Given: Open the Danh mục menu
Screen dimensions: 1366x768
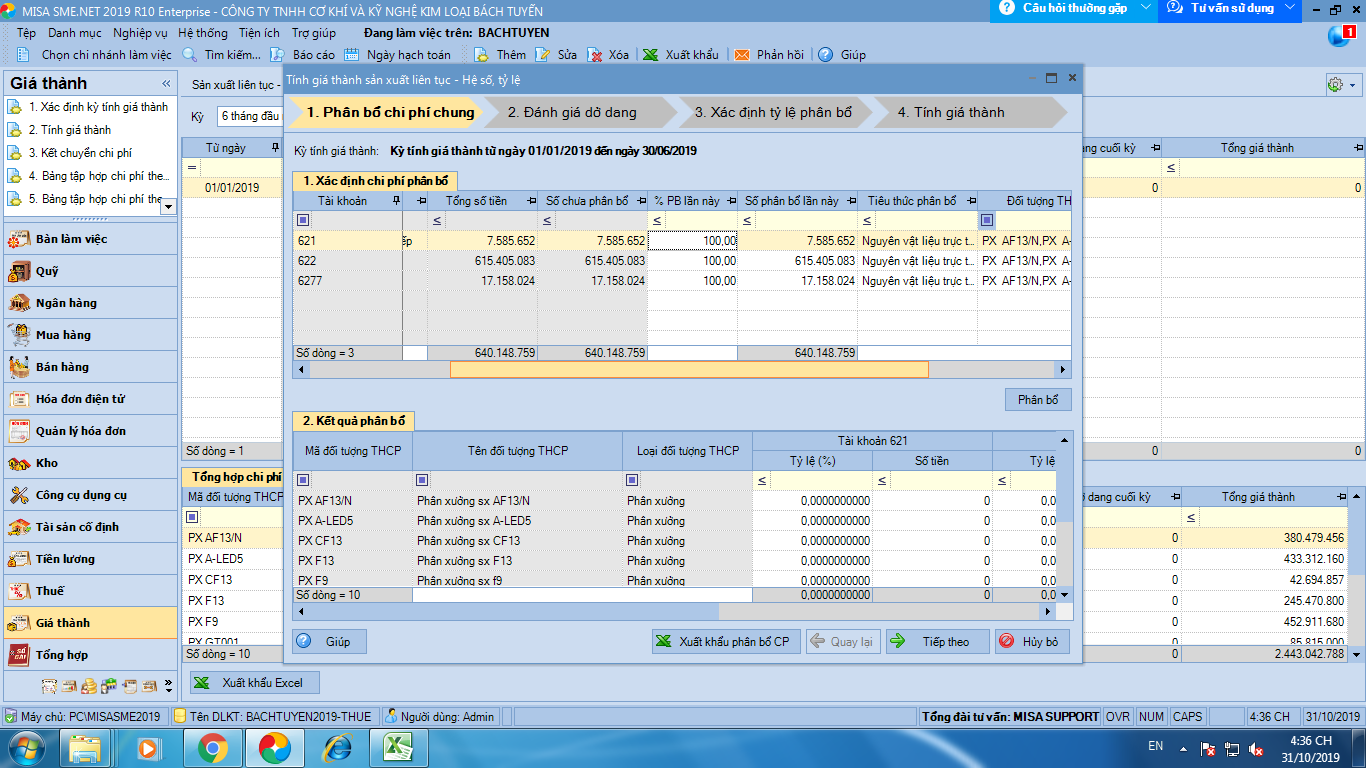Looking at the screenshot, I should 75,33.
